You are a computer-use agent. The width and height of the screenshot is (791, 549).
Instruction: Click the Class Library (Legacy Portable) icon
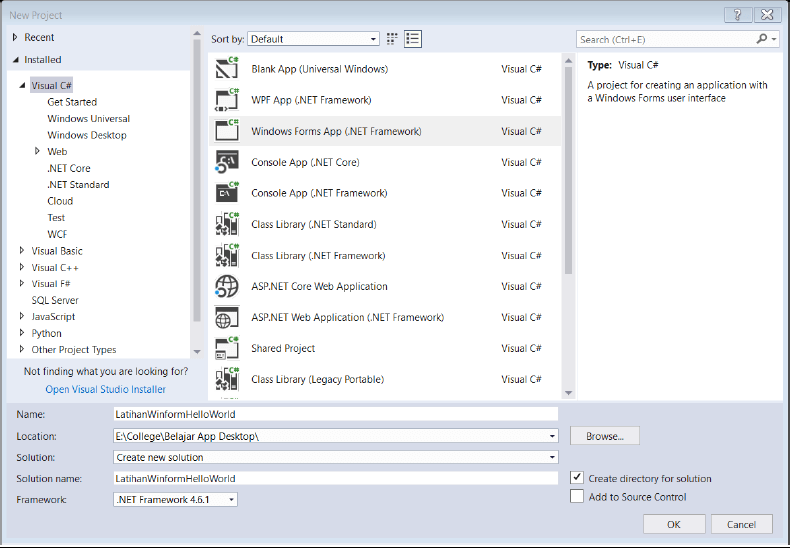tap(227, 379)
